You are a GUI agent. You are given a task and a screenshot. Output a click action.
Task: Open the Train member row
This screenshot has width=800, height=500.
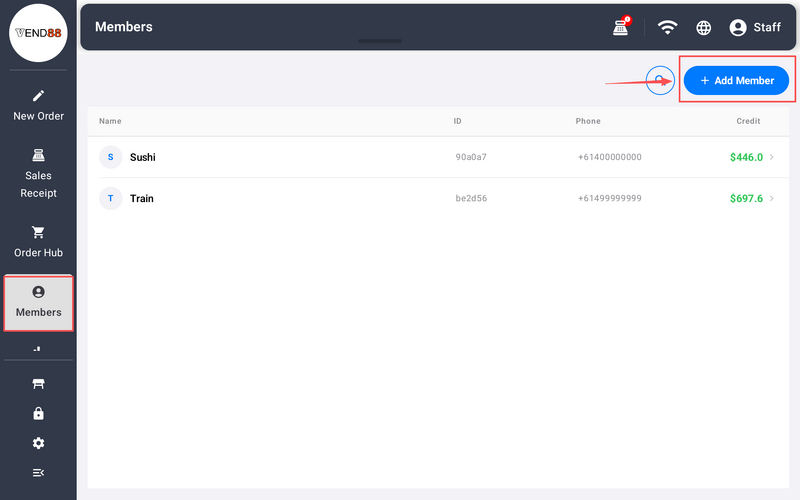pos(438,198)
